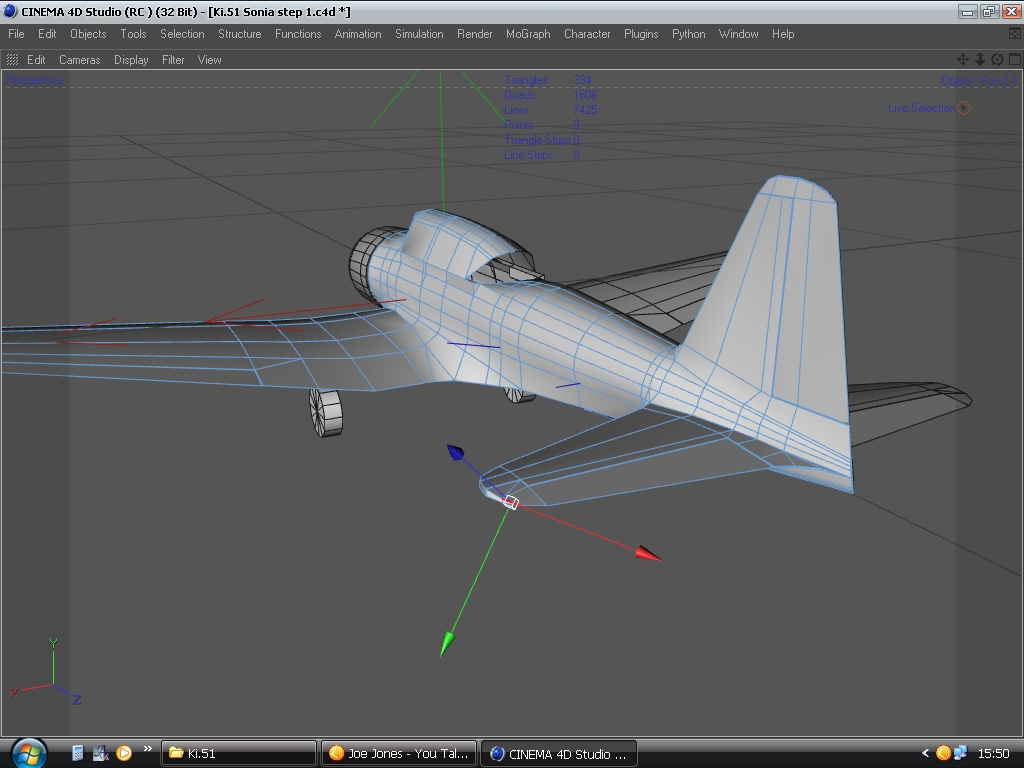Toggle fullscreen mode icon in menu bar
1024x768 pixels.
tap(1014, 34)
